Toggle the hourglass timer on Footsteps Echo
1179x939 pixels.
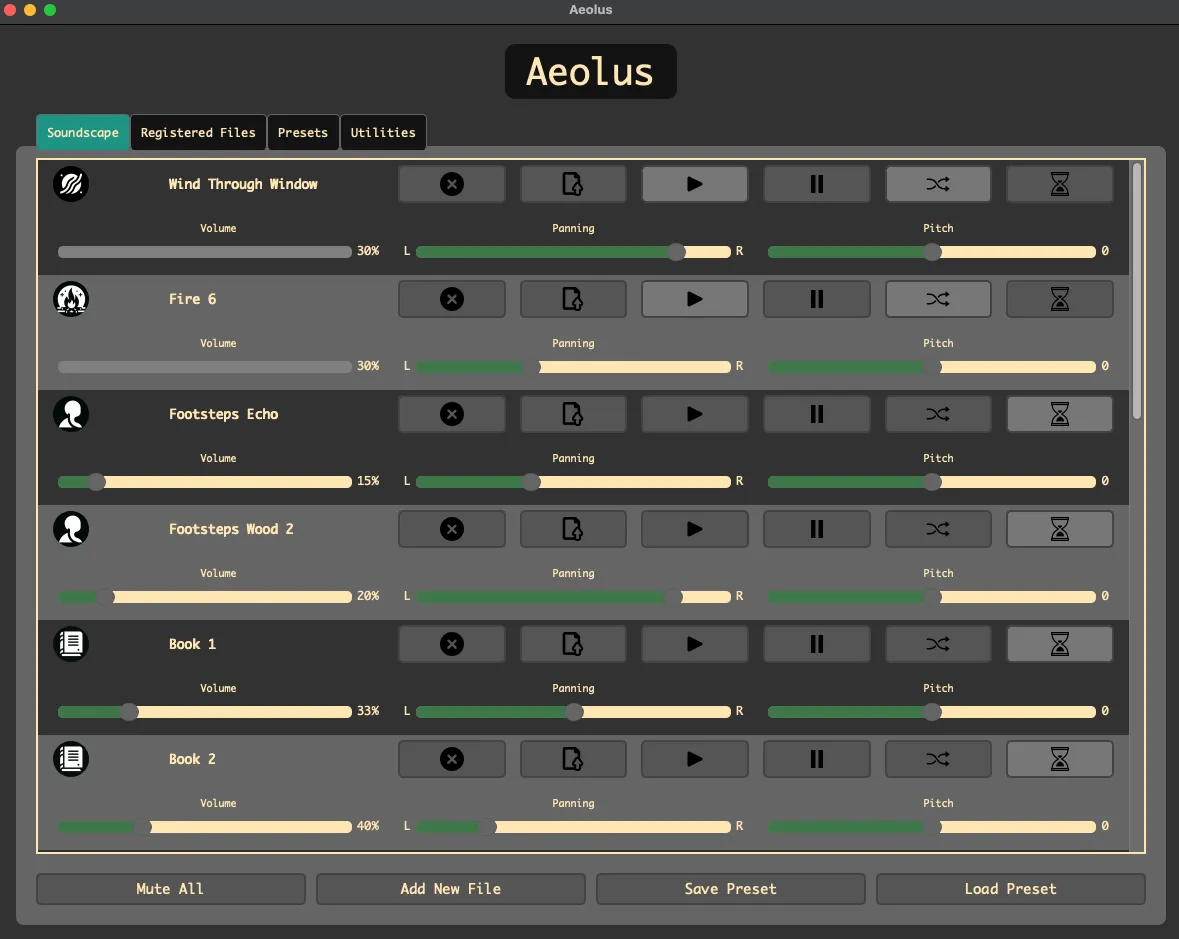[1060, 413]
